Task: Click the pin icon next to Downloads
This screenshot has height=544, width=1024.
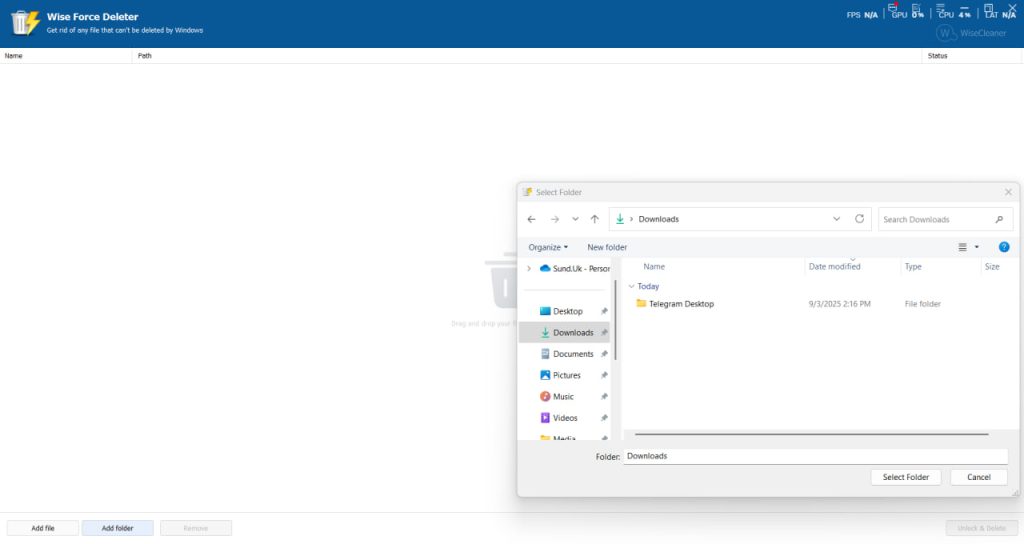Action: 604,332
